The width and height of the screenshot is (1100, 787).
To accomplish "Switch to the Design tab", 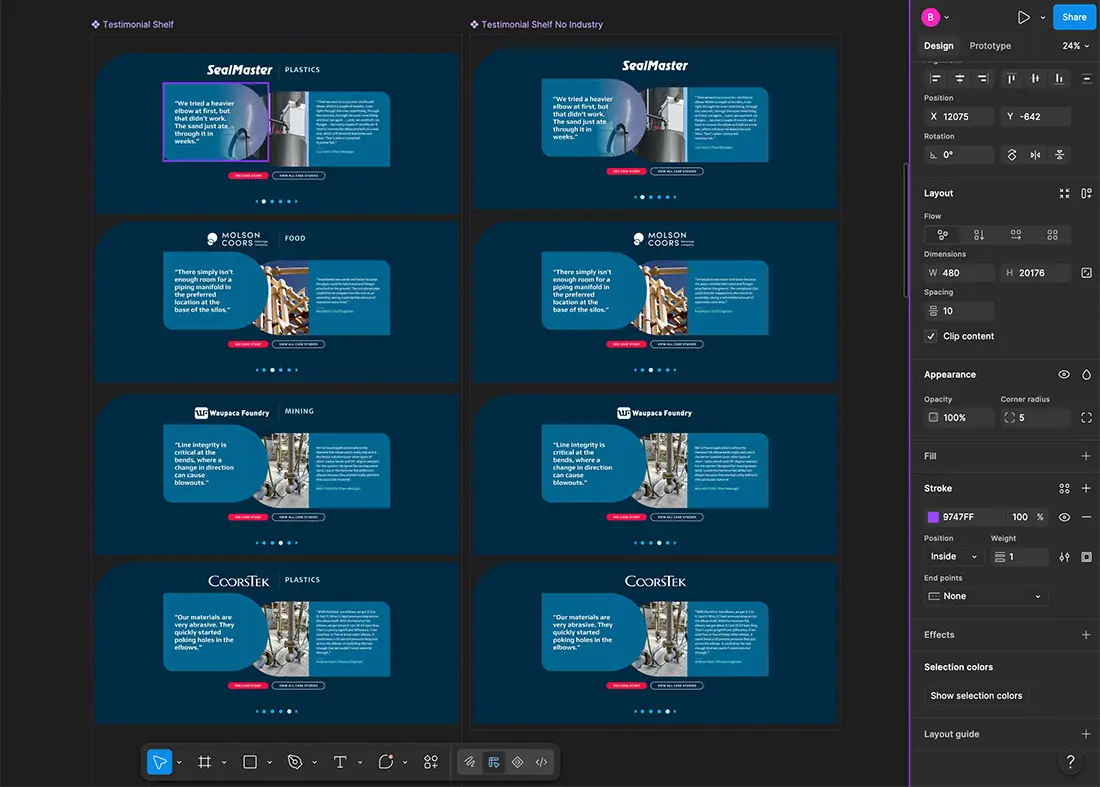I will point(939,46).
